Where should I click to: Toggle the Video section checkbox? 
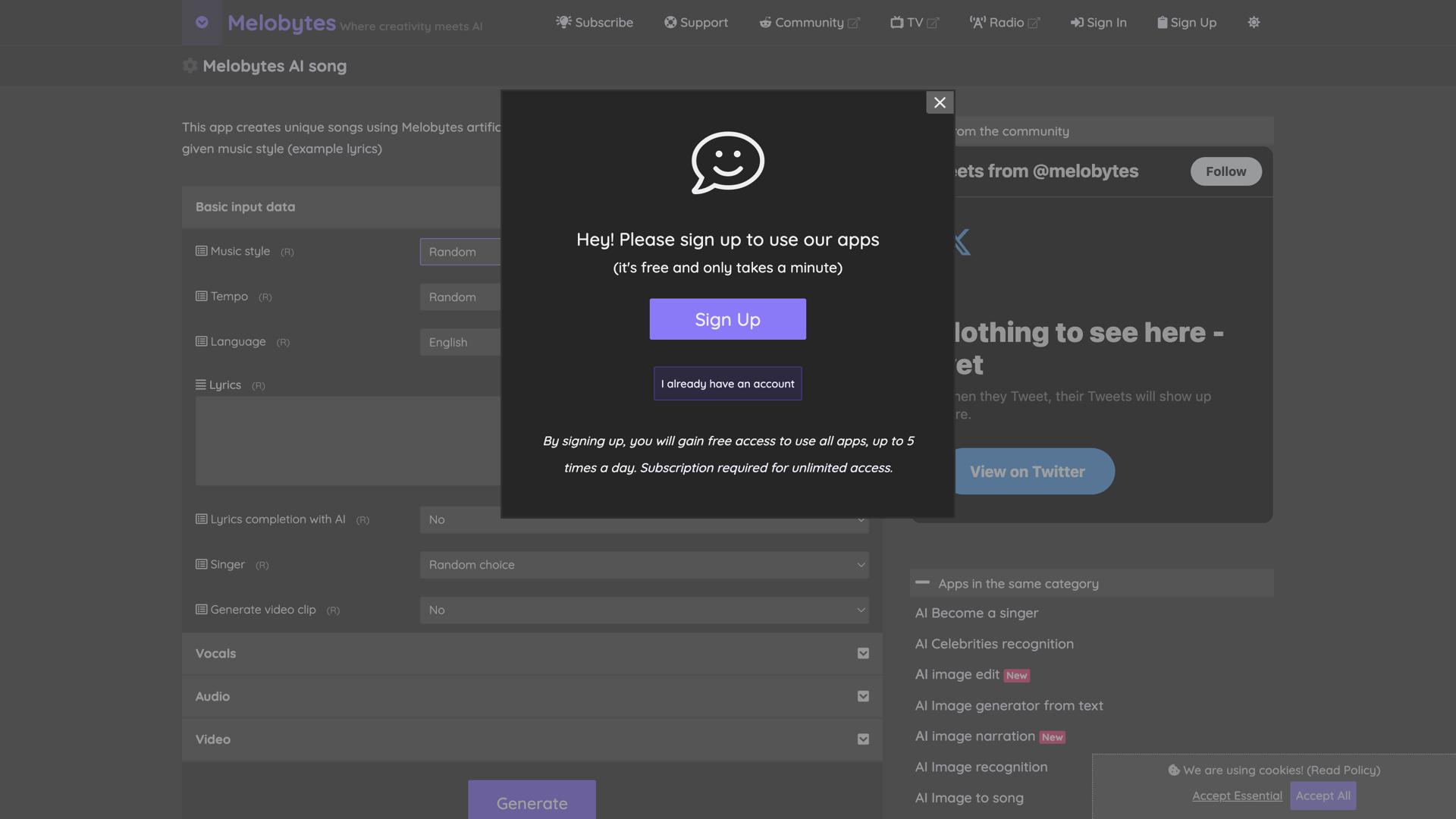coord(863,739)
